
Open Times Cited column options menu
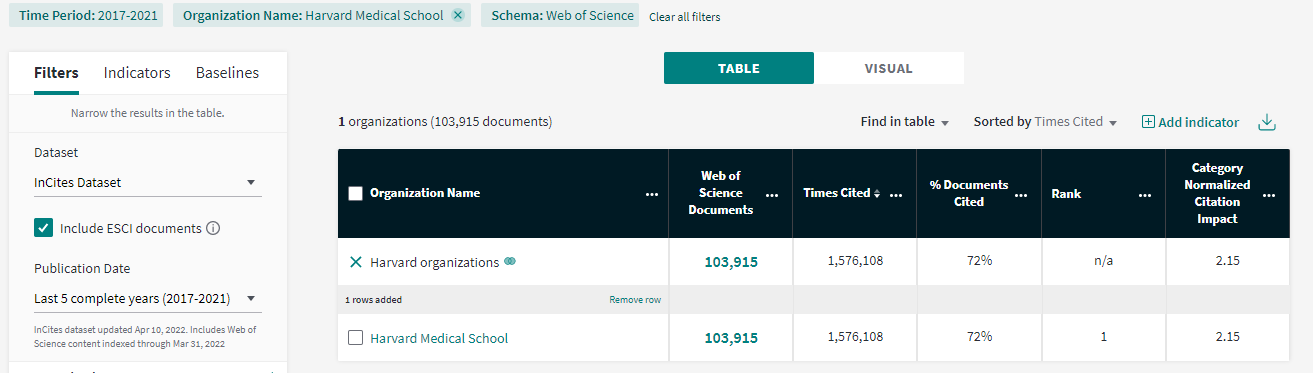[896, 194]
